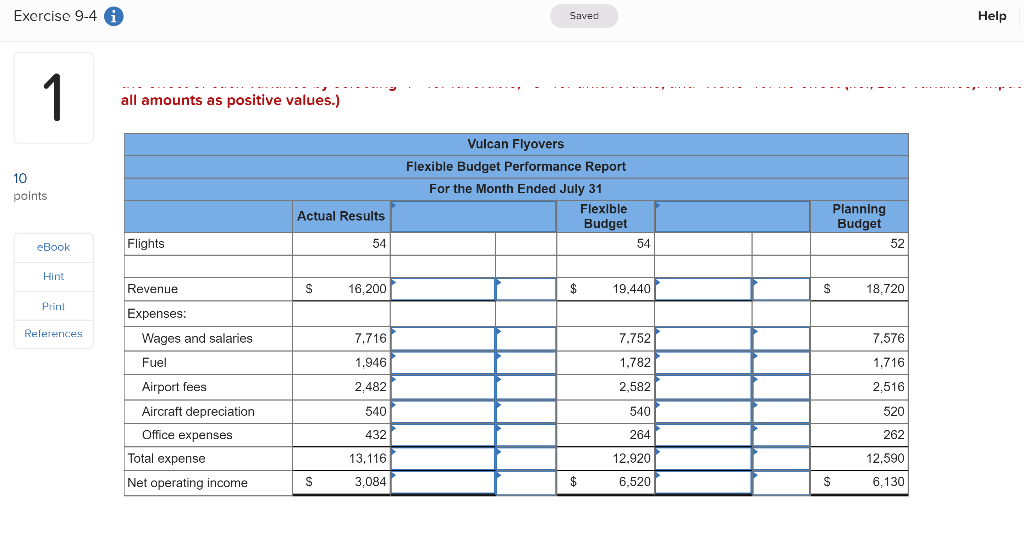Open Aircraft depreciation F/U dropdown after Actual Results

tap(526, 411)
